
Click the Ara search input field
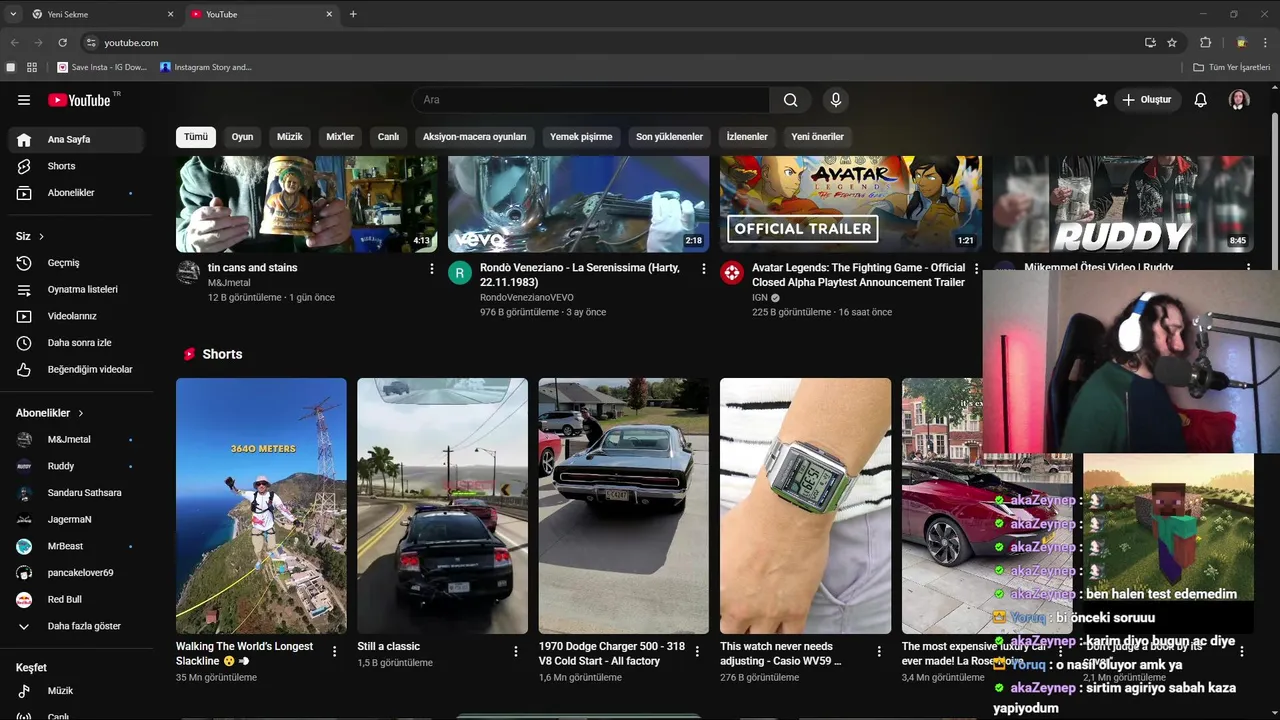[591, 100]
